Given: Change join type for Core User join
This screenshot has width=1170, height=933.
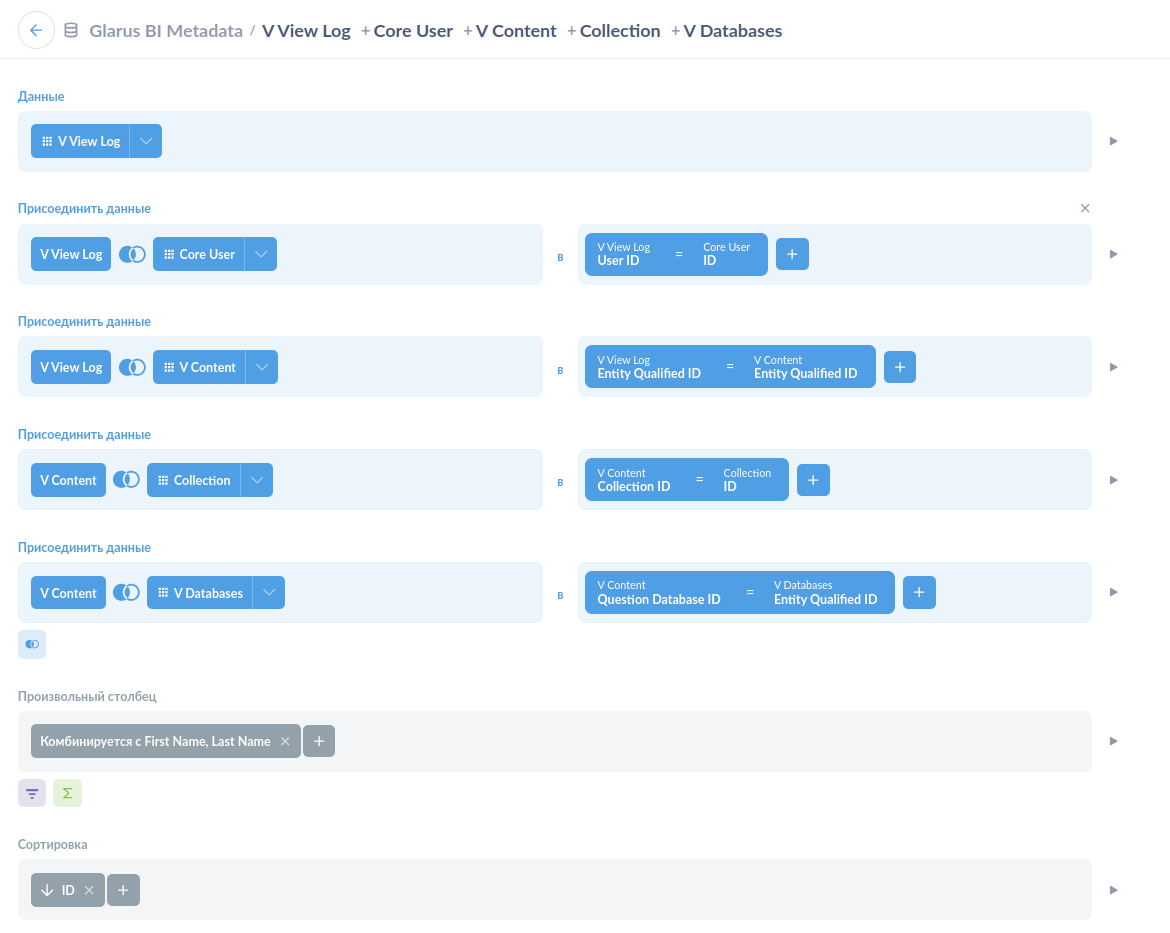Looking at the screenshot, I should (132, 255).
